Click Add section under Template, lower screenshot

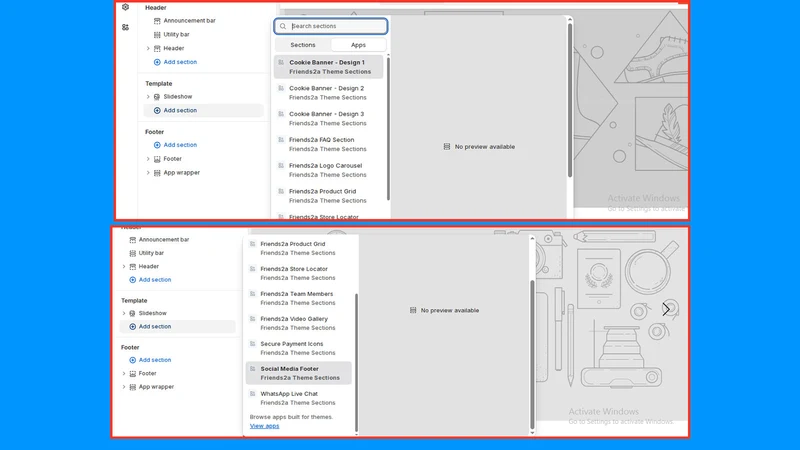pyautogui.click(x=150, y=327)
